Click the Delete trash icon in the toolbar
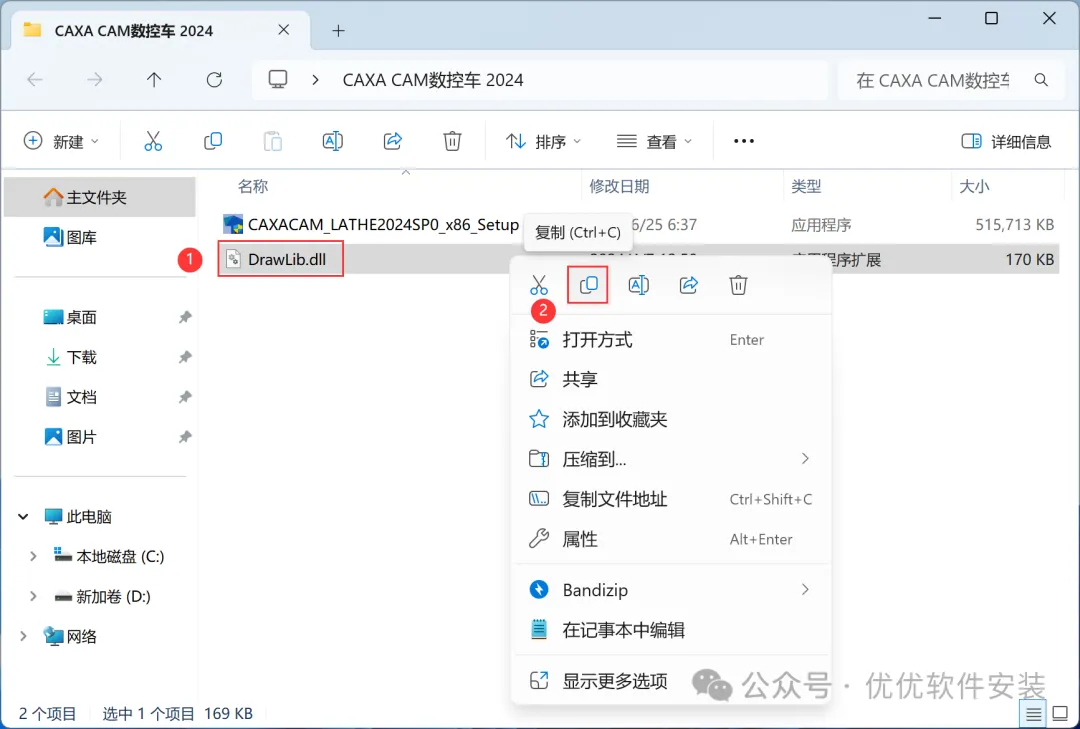 tap(452, 141)
